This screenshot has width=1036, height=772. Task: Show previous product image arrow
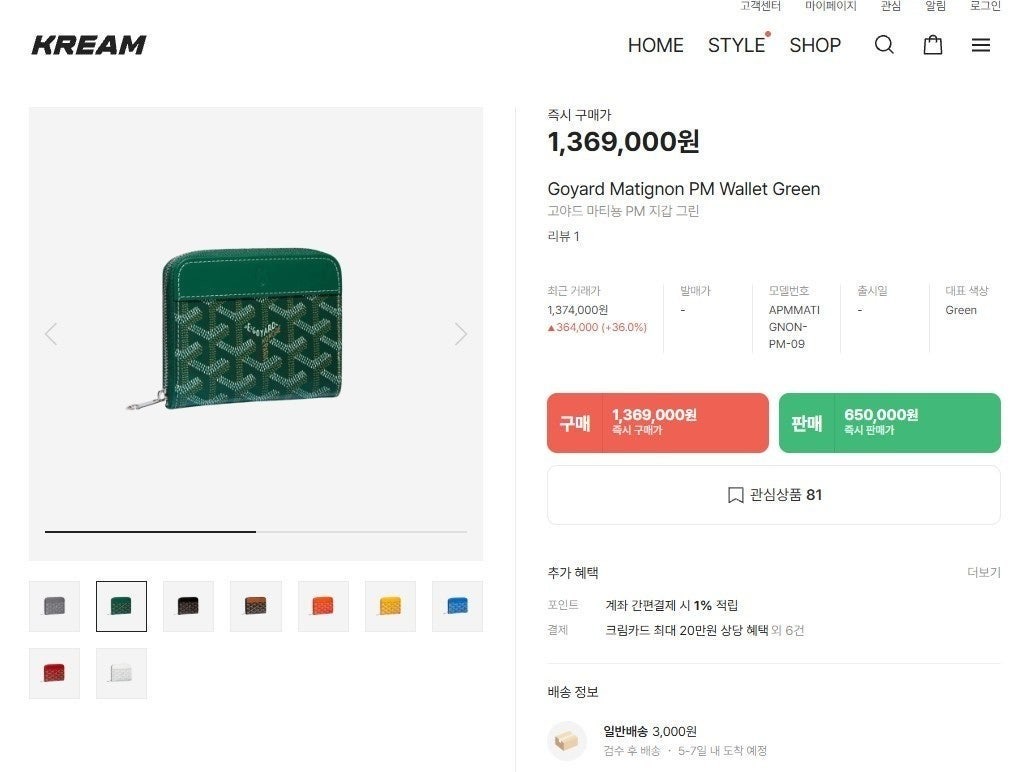[x=51, y=334]
